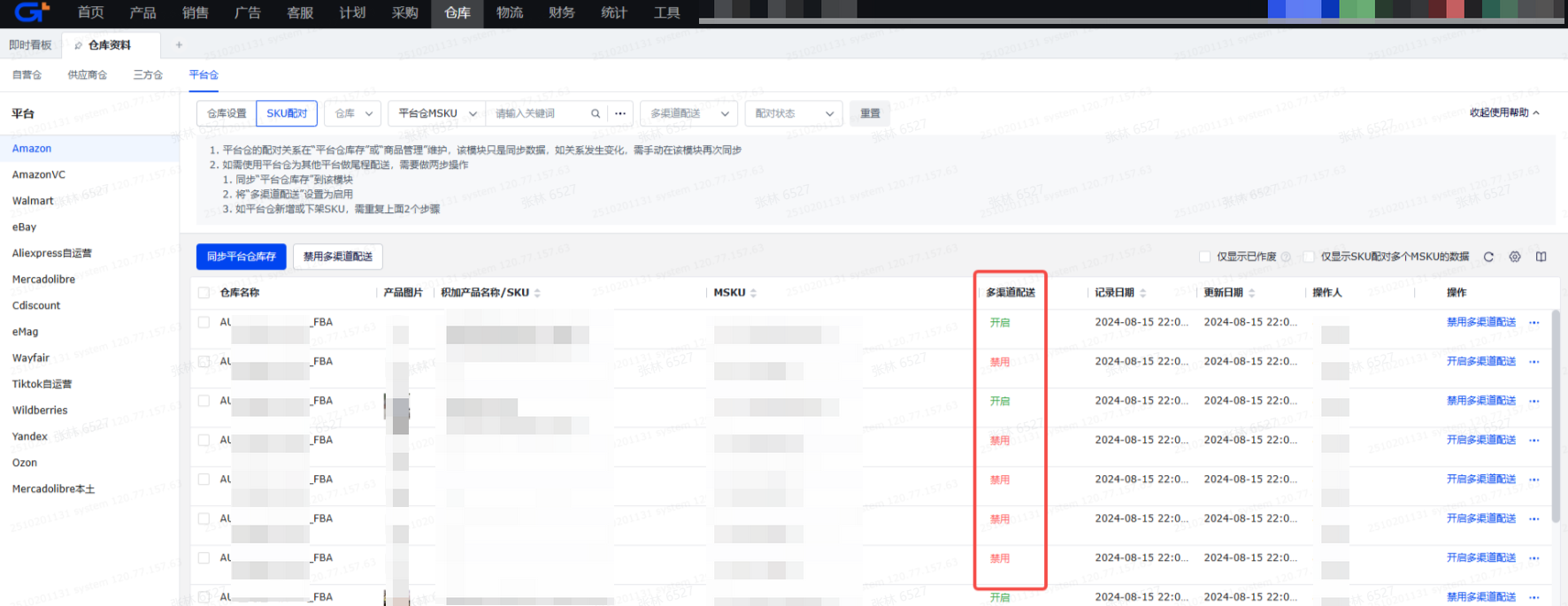This screenshot has height=606, width=1568.
Task: Open the 物流 top menu
Action: coord(510,12)
